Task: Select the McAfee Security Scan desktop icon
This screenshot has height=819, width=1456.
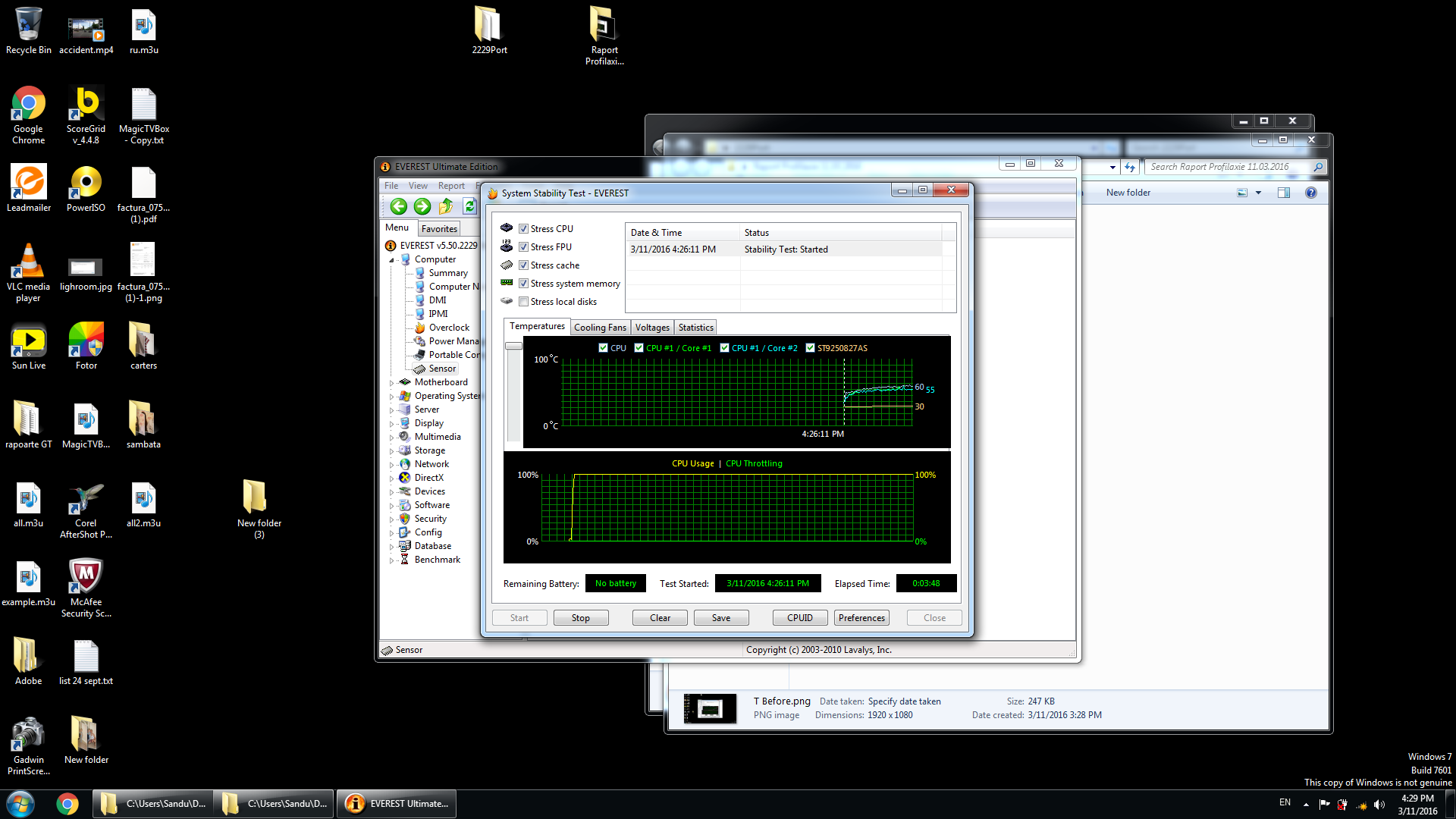Action: (86, 588)
